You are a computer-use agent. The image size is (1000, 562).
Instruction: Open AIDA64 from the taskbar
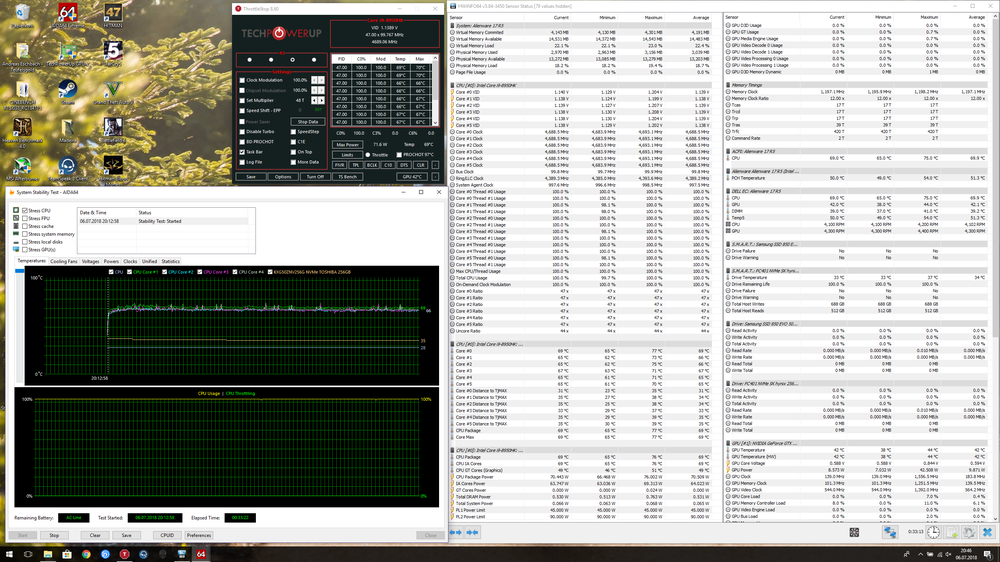pyautogui.click(x=200, y=552)
